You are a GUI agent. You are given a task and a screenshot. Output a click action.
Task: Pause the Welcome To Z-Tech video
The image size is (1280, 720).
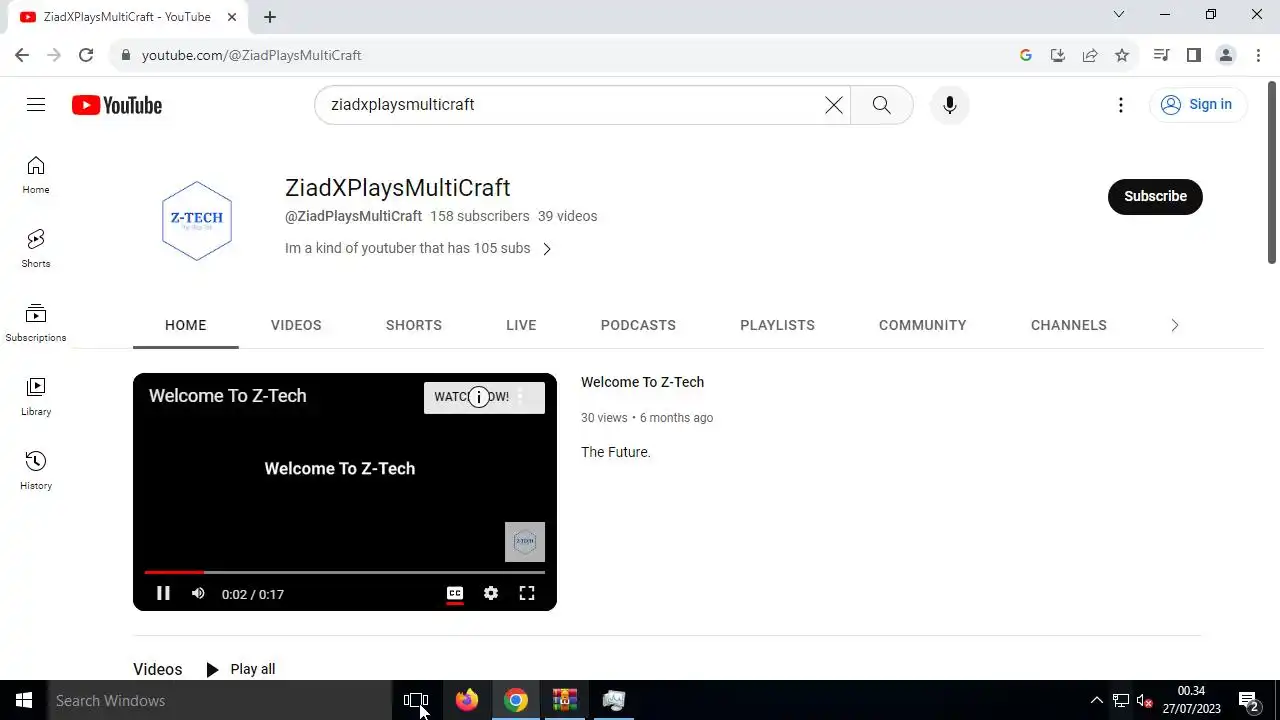(x=163, y=593)
